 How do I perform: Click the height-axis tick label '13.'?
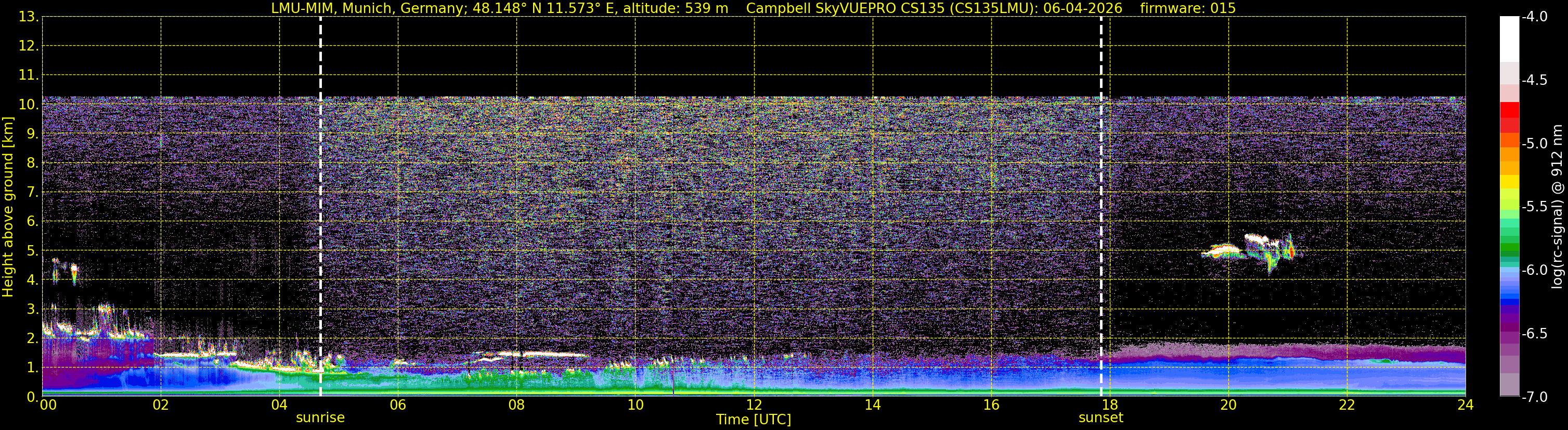click(x=29, y=17)
